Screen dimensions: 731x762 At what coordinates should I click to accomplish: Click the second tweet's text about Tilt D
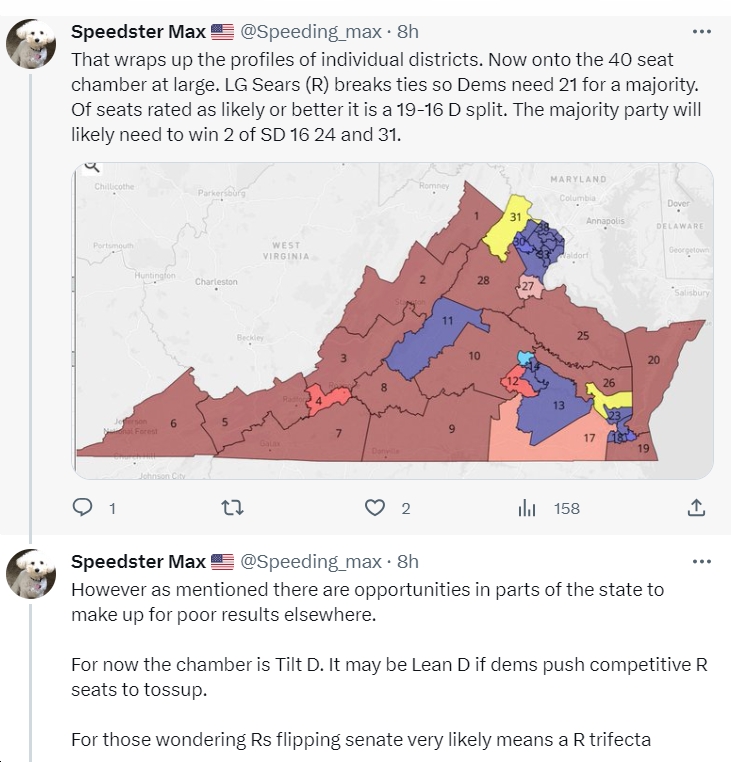coord(389,664)
